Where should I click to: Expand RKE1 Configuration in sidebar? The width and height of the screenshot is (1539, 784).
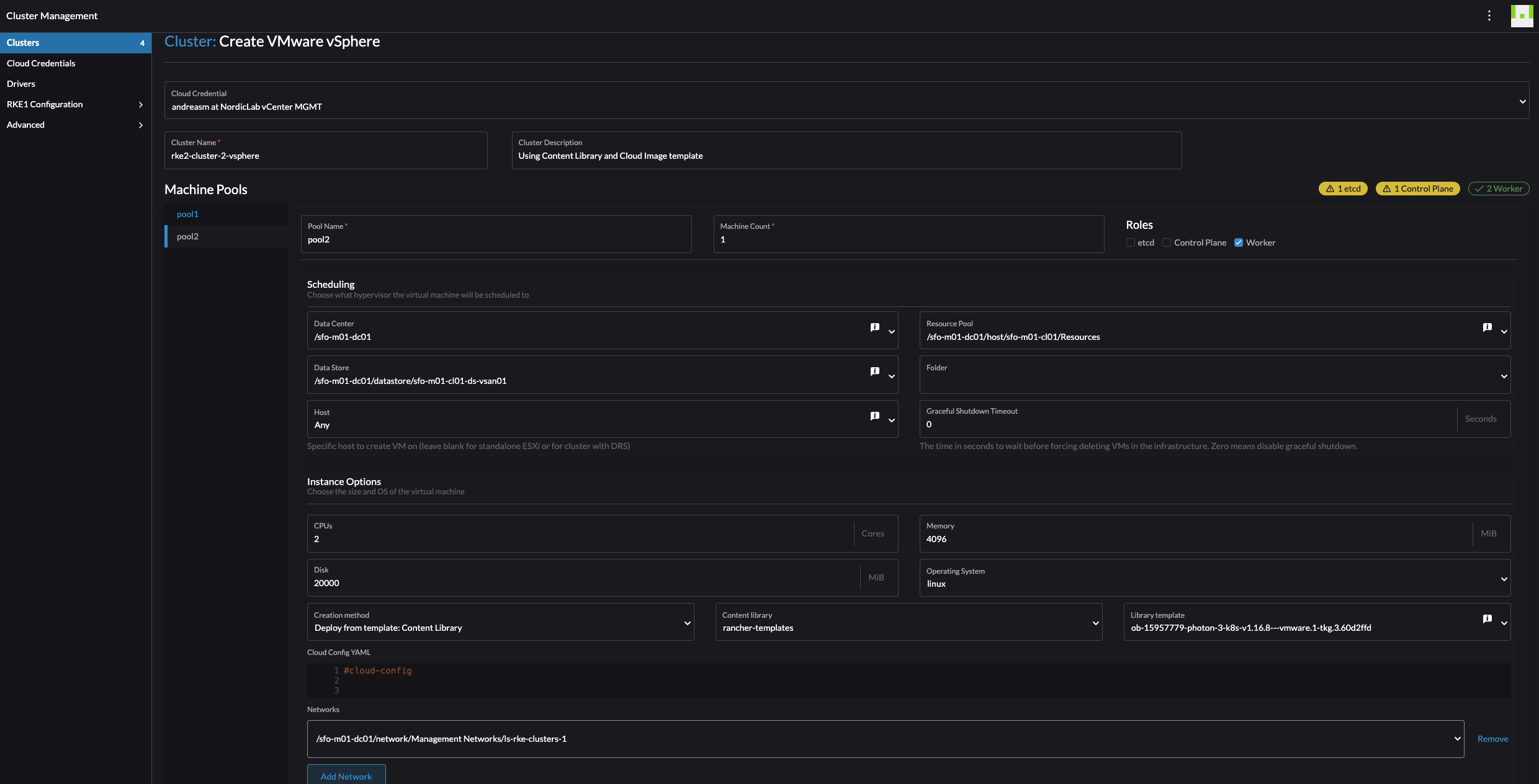(x=76, y=104)
